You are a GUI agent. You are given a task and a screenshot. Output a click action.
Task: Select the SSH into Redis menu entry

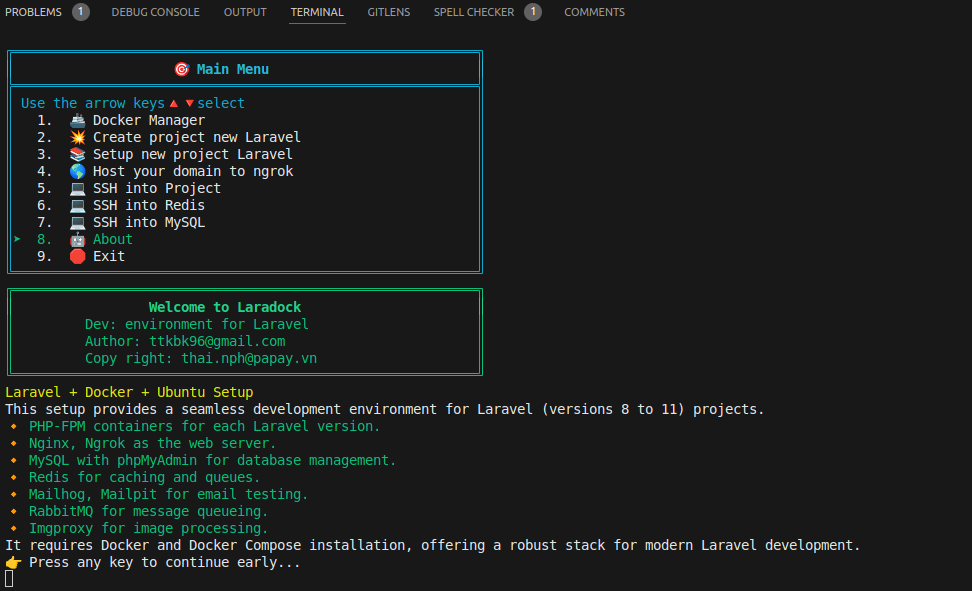click(148, 205)
